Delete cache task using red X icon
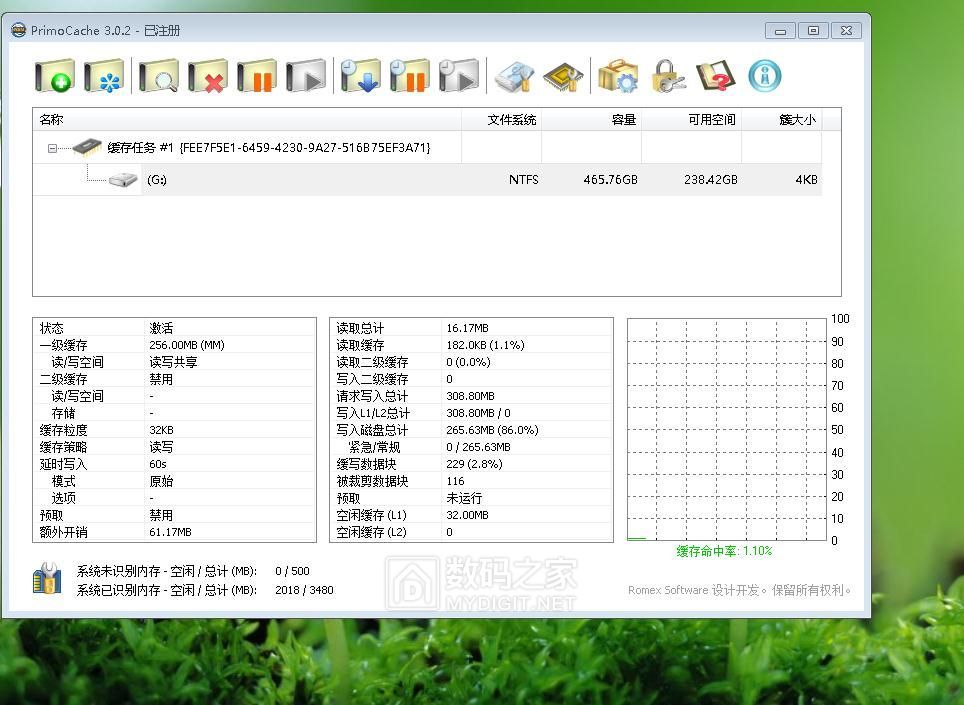 pos(208,76)
